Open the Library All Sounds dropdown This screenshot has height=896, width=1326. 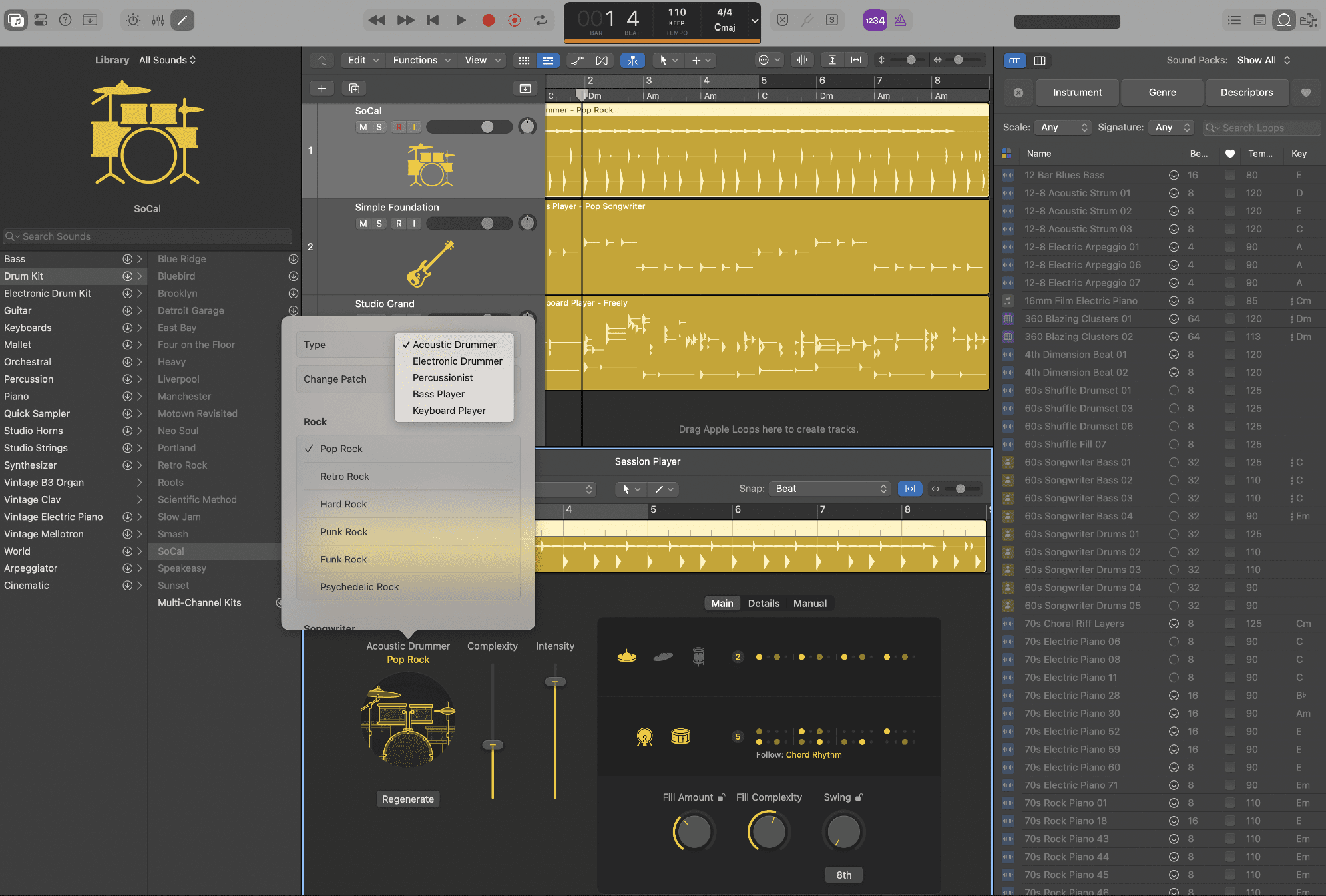(167, 60)
